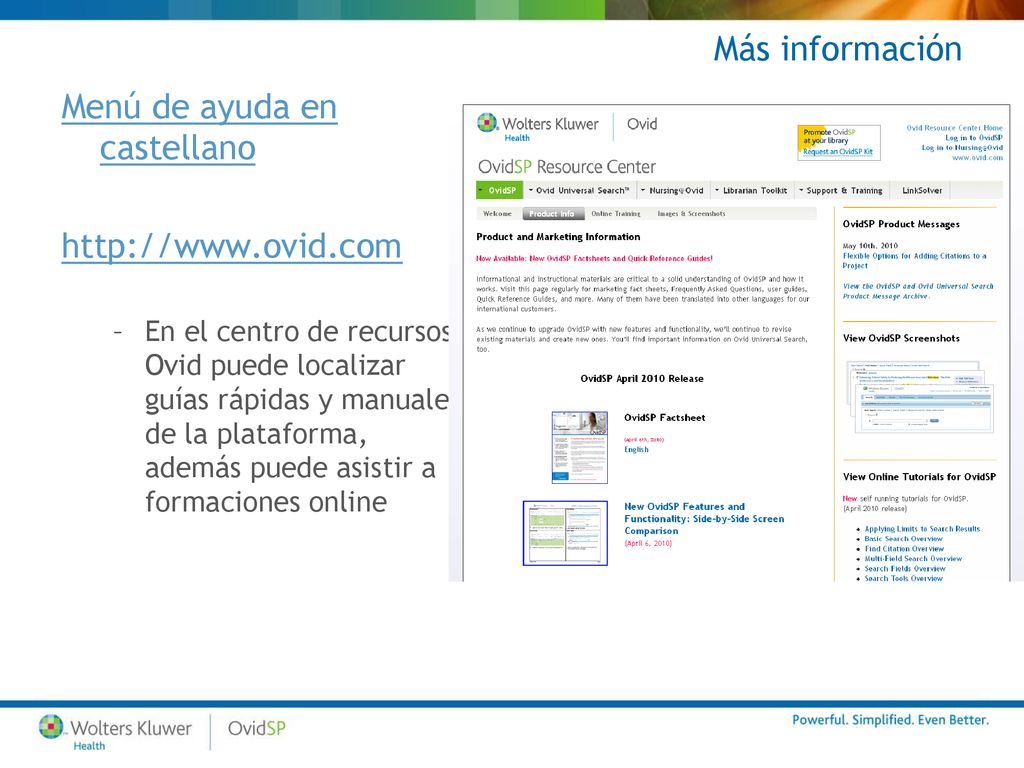Switch to the Online Training tab
This screenshot has width=1024, height=768.
pos(616,214)
